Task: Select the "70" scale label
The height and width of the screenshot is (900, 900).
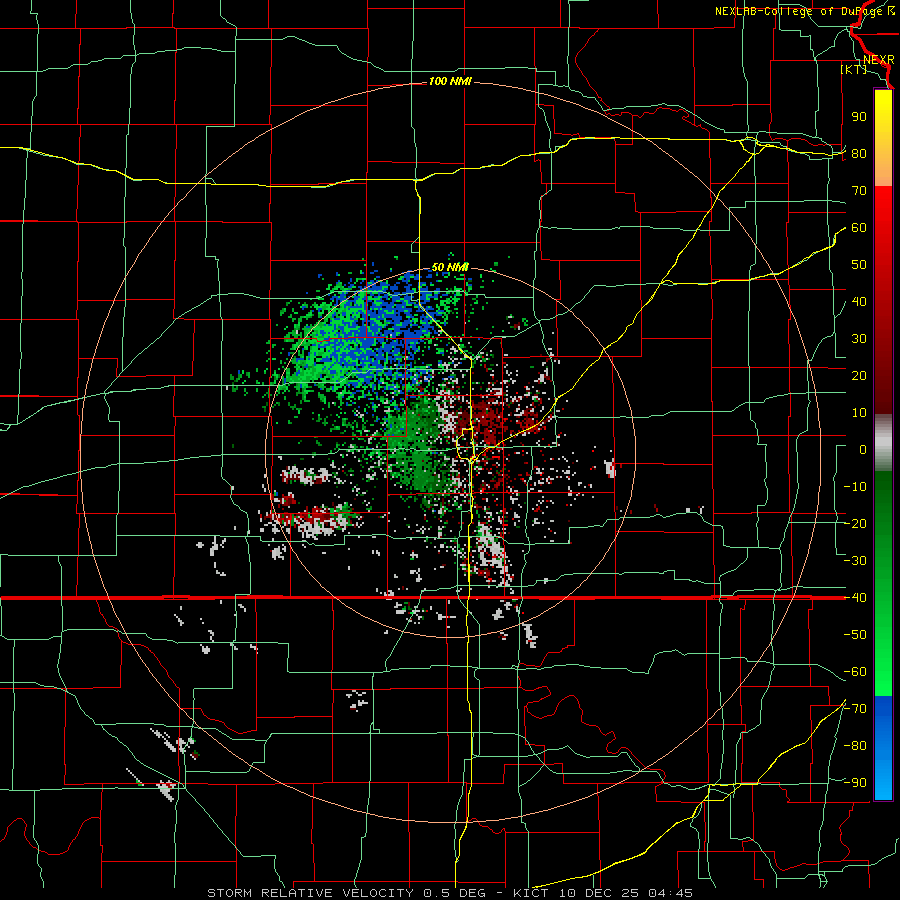Action: 859,191
